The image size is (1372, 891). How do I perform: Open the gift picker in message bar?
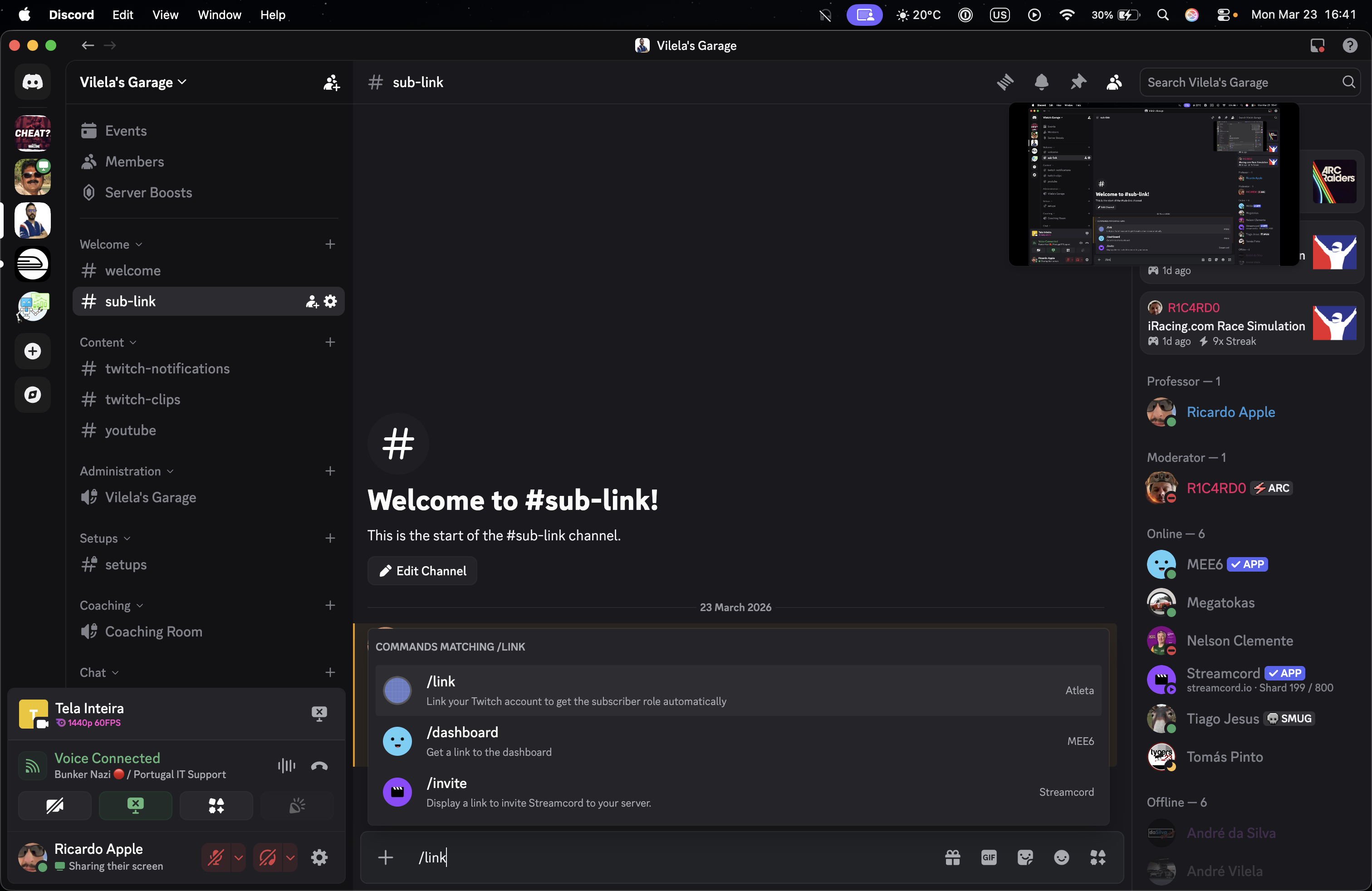pyautogui.click(x=952, y=857)
